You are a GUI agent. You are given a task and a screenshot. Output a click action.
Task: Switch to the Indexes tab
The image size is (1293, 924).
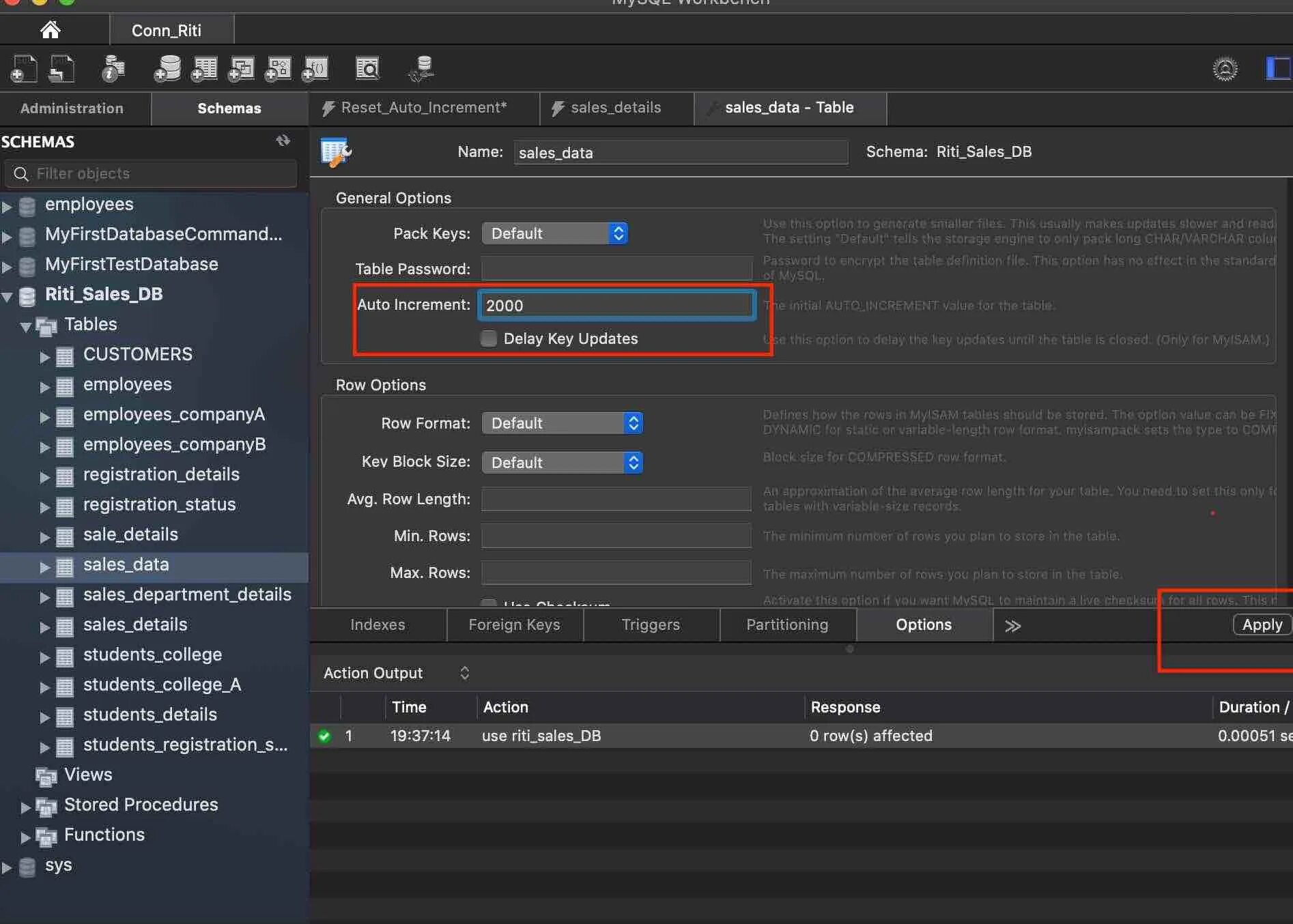378,624
